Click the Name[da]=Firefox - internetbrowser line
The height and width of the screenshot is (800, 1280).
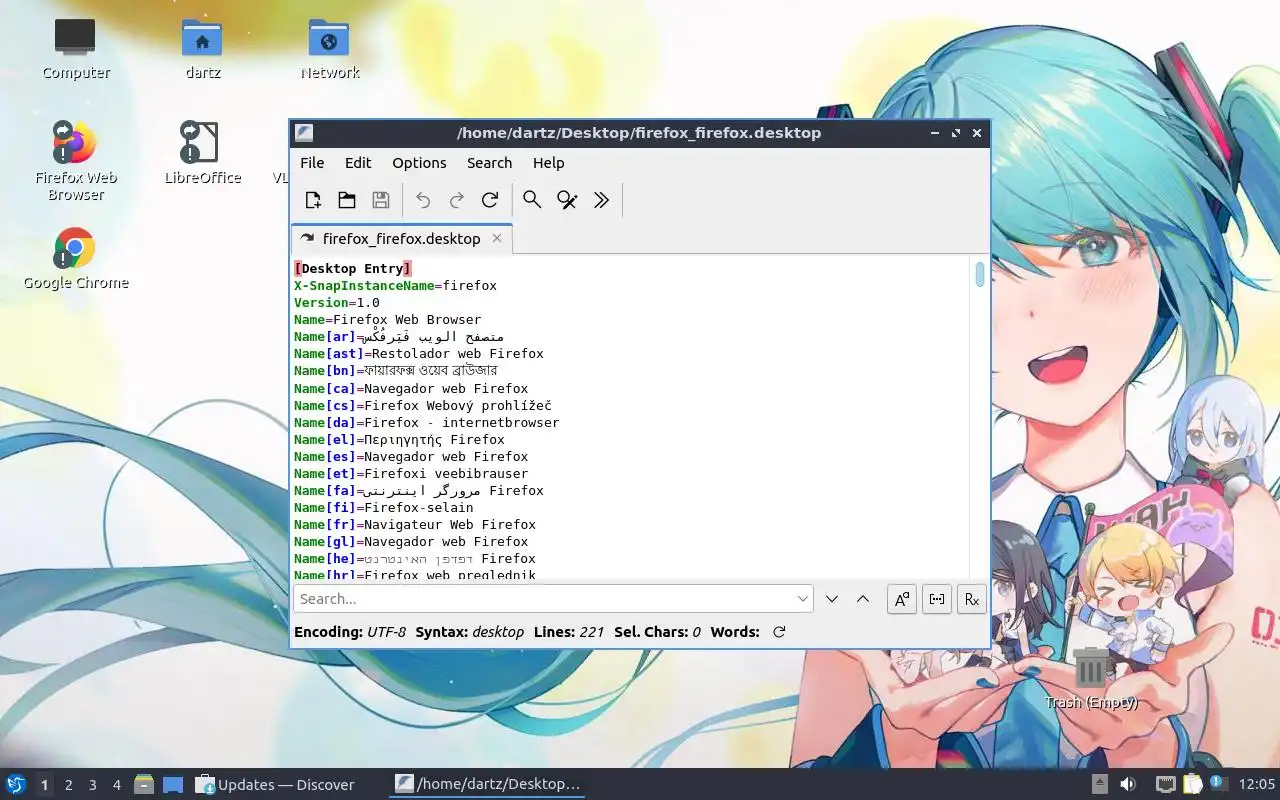[x=427, y=422]
